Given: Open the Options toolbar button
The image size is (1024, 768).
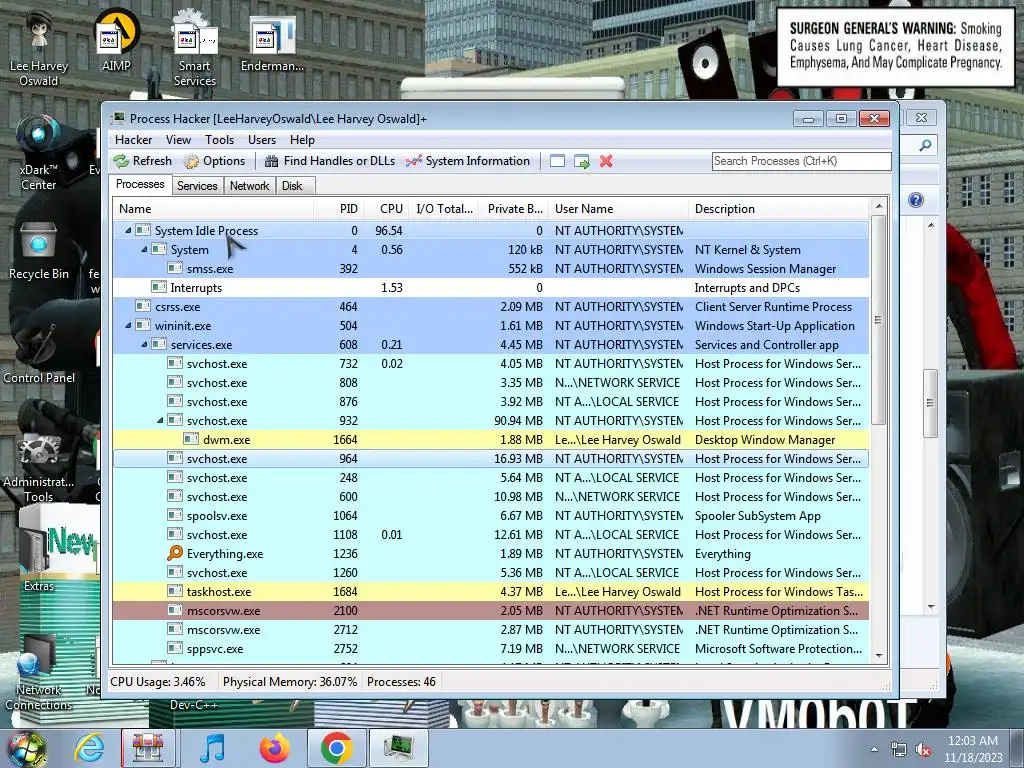Looking at the screenshot, I should pyautogui.click(x=215, y=161).
